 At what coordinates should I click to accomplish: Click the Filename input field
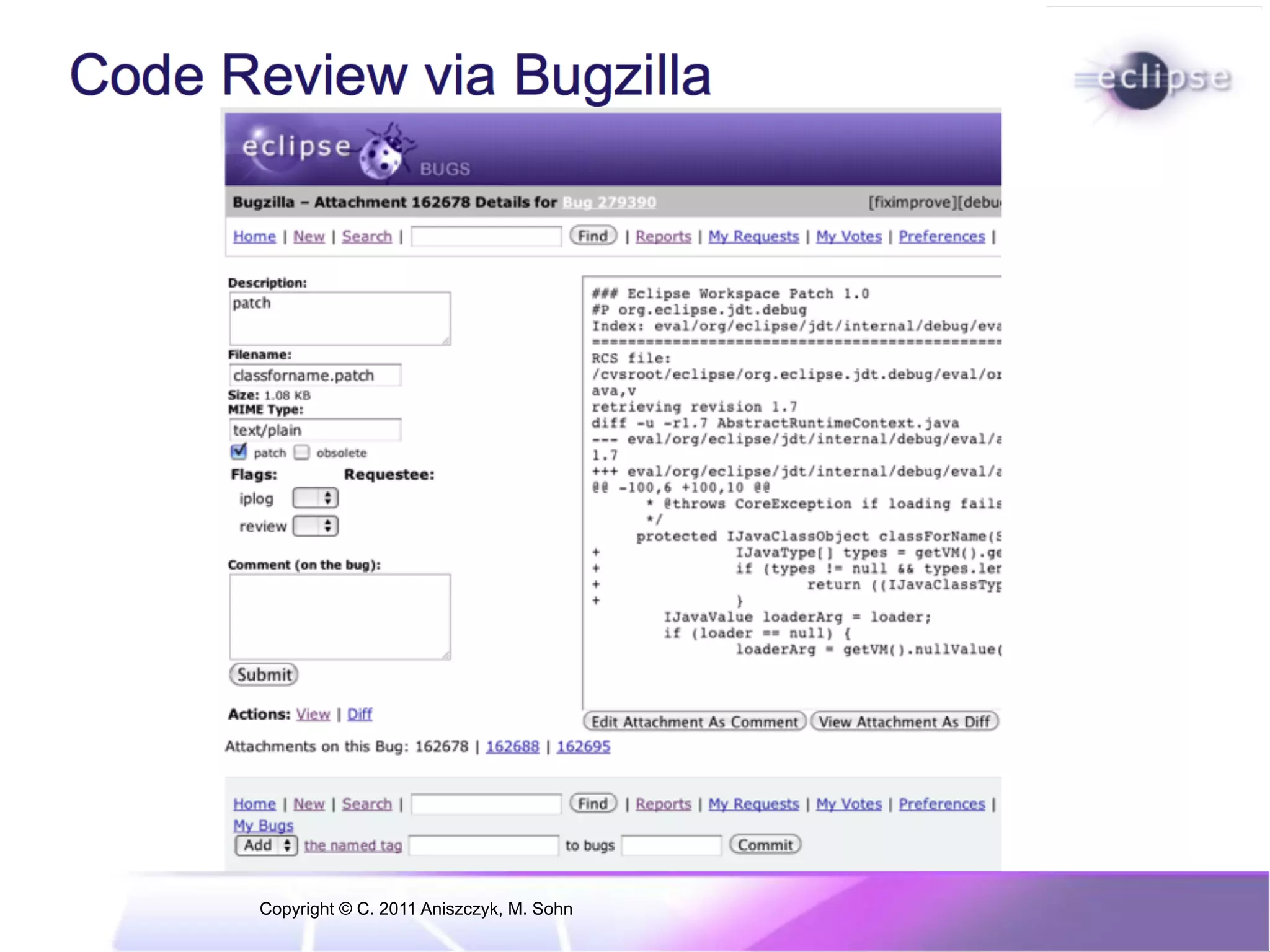pos(315,376)
